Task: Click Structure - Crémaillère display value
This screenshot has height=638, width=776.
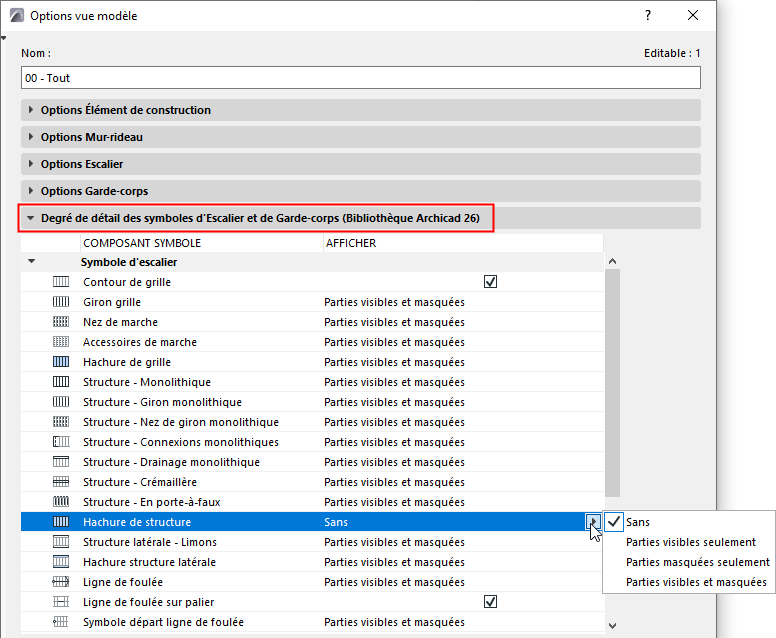Action: 394,482
